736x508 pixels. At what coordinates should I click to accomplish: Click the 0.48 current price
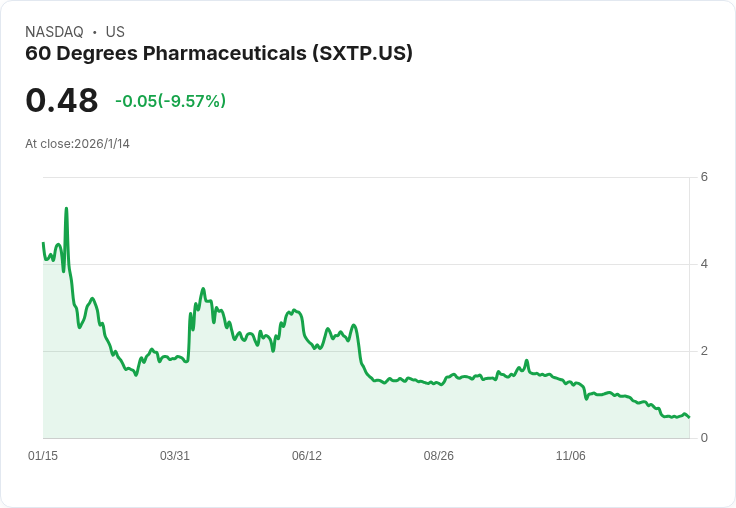[62, 100]
